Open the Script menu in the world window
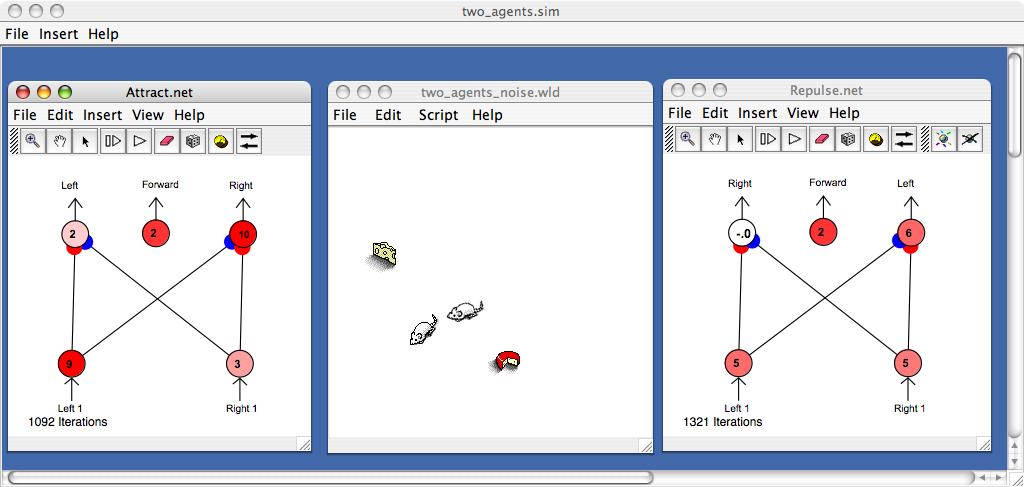 pos(438,115)
